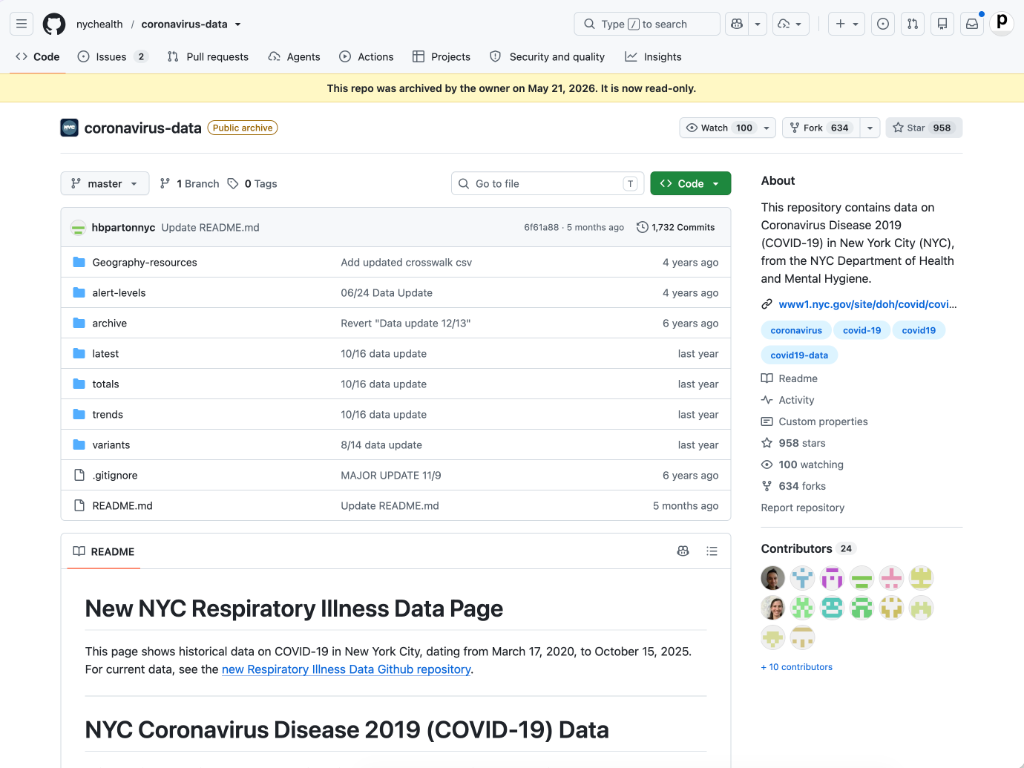Click the coronavirus-data repository avatar
Image resolution: width=1024 pixels, height=768 pixels.
click(x=69, y=128)
